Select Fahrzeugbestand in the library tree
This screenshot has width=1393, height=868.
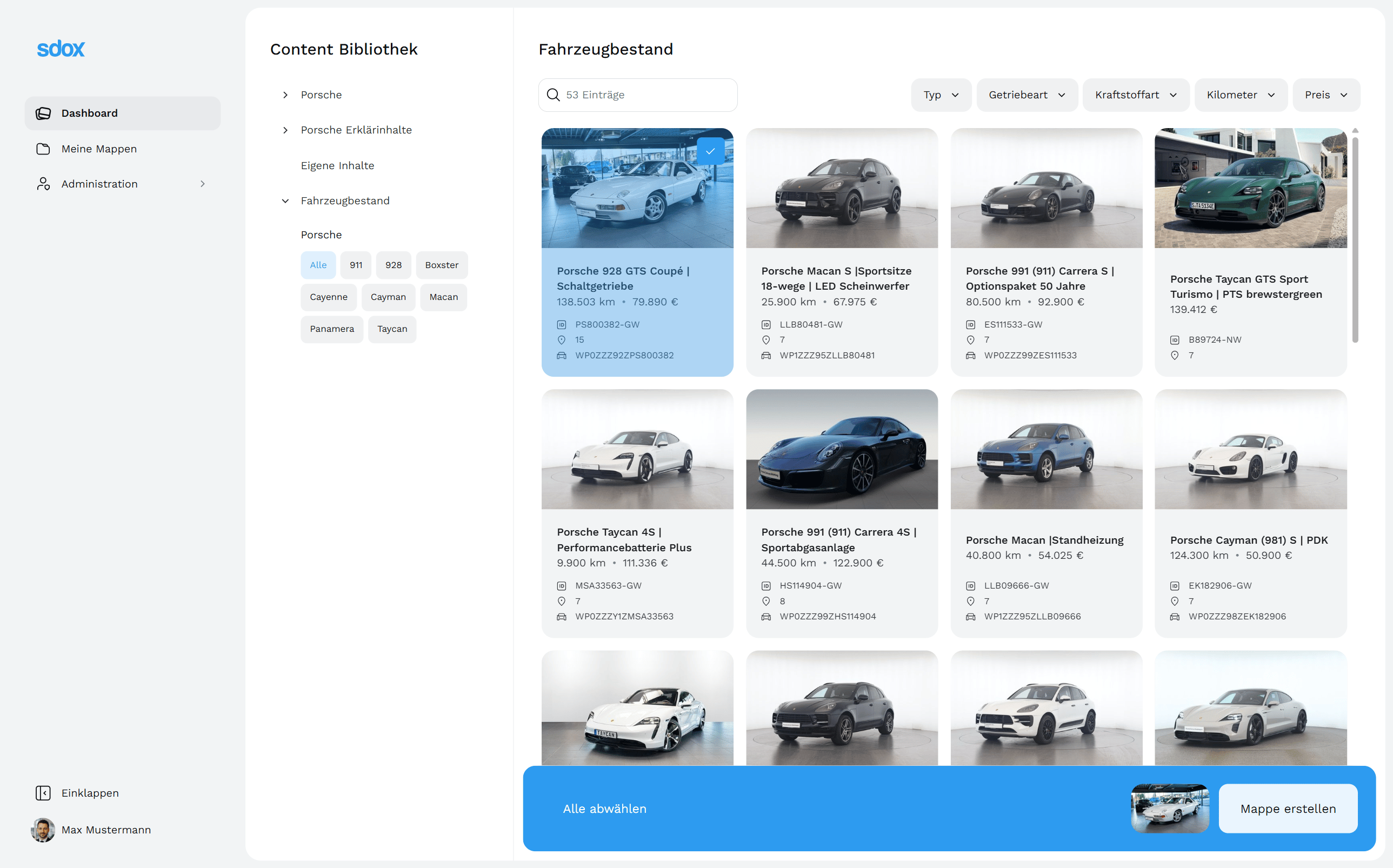[345, 201]
